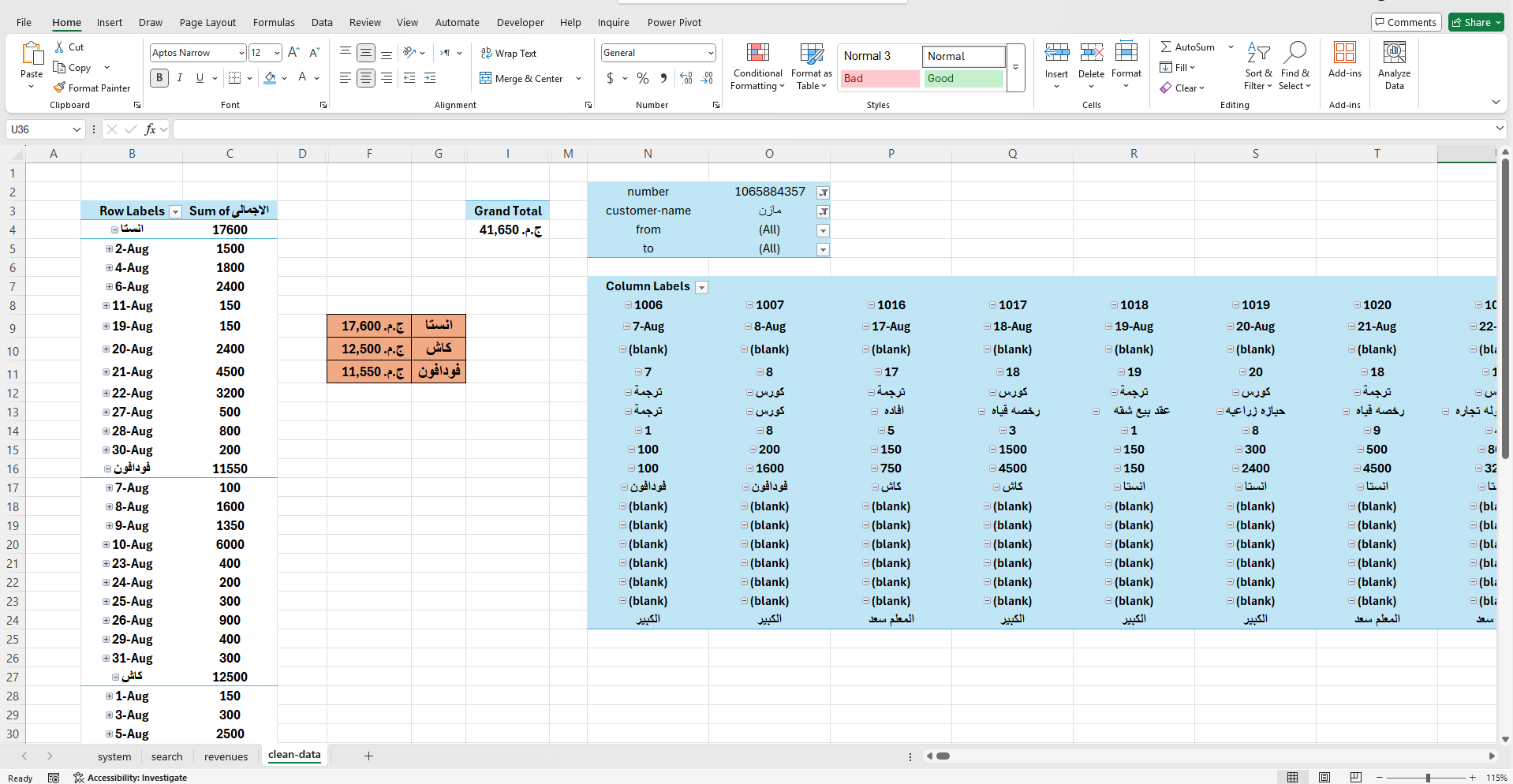Click the Name Box showing U36
The height and width of the screenshot is (784, 1513).
[39, 129]
